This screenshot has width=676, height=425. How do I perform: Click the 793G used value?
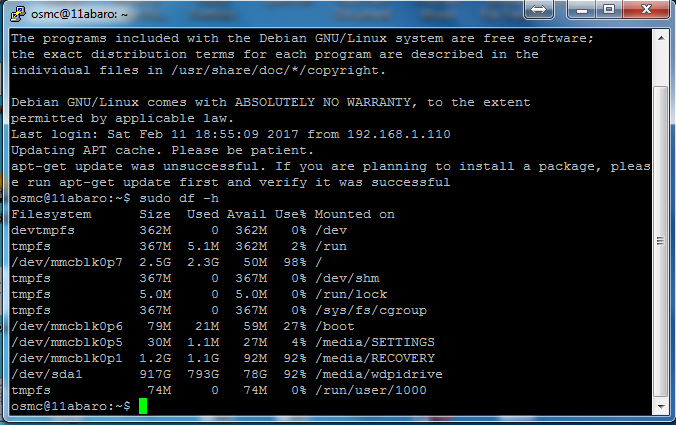pos(203,374)
